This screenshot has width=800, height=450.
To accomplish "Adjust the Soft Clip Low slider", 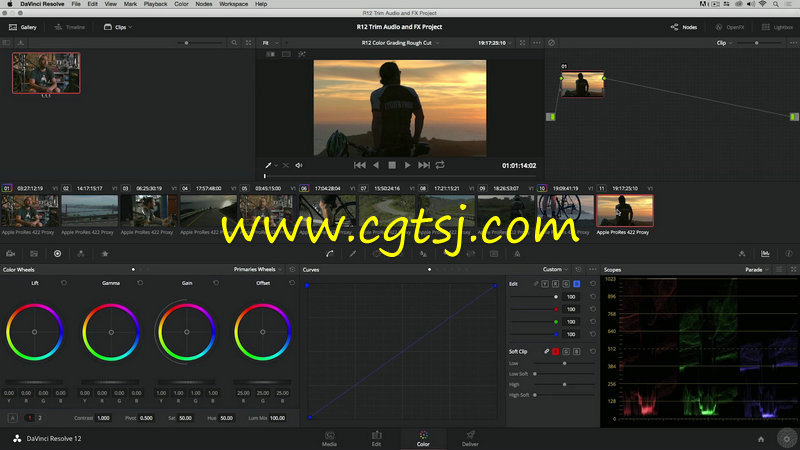I will tap(564, 363).
